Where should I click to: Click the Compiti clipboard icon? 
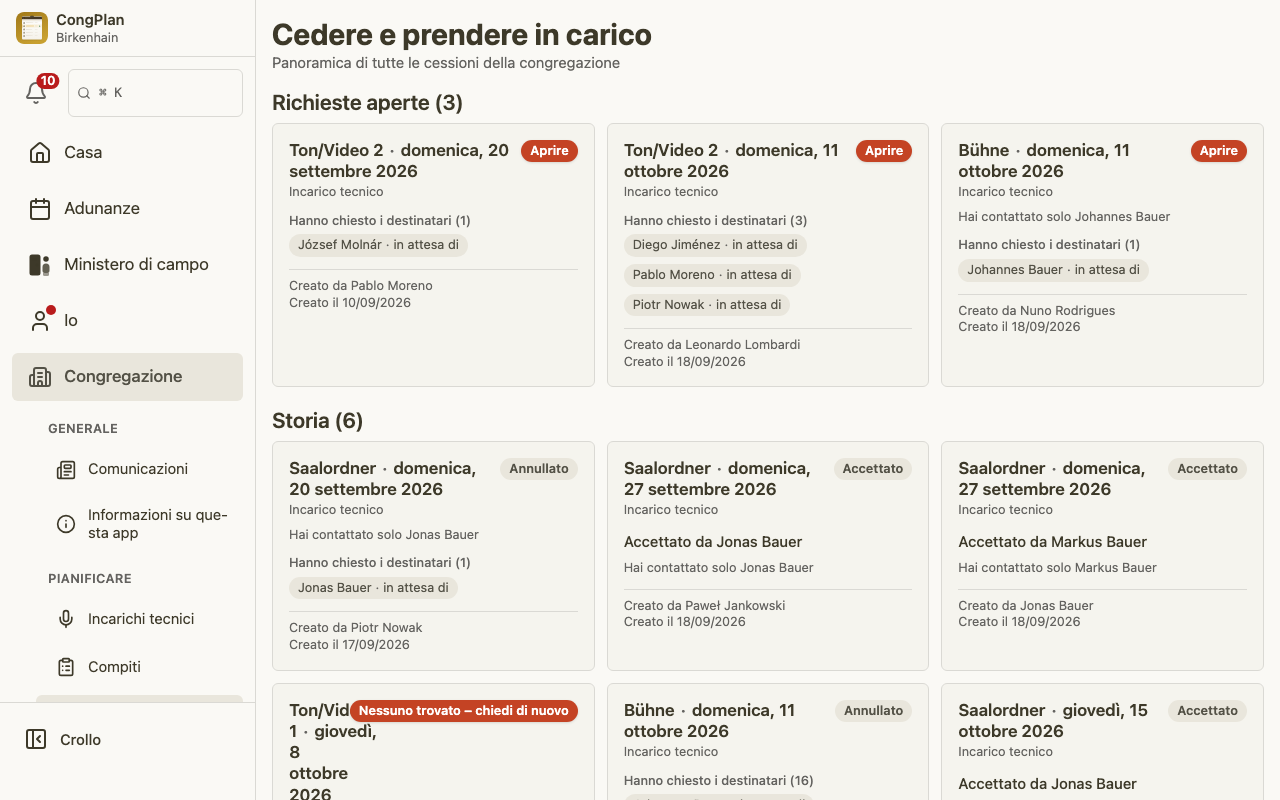(x=66, y=667)
